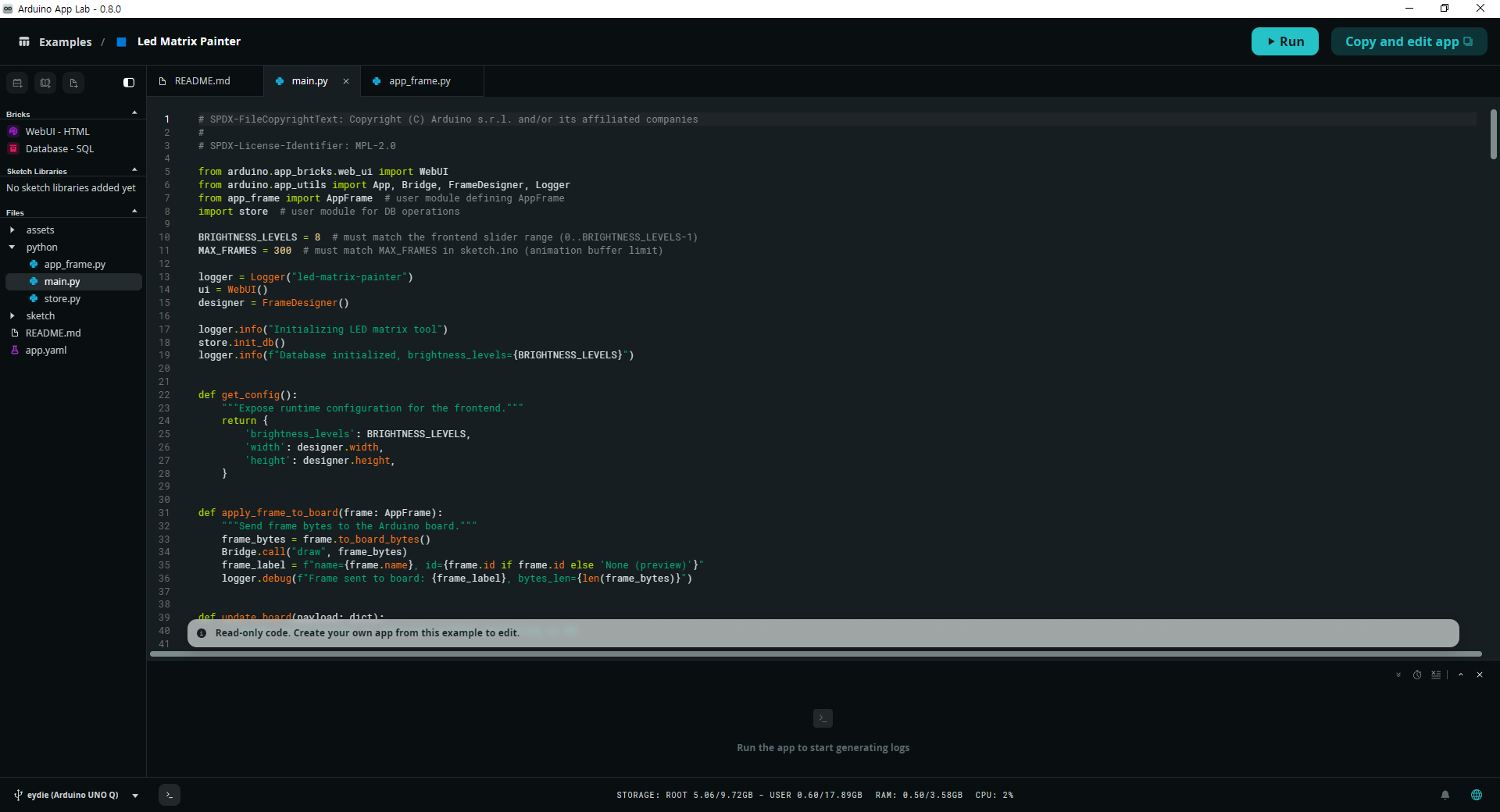This screenshot has height=812, width=1500.
Task: Minimize the Arduino App Lab window
Action: coord(1409,9)
